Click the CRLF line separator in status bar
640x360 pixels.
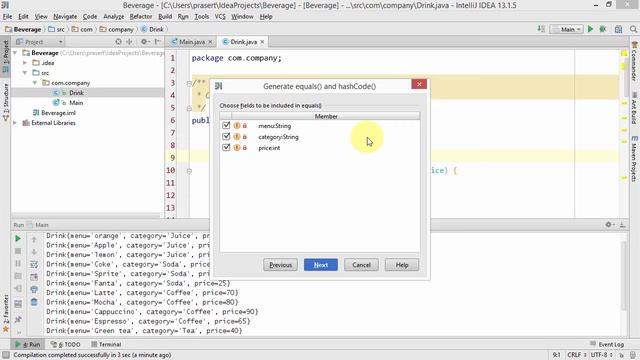576,355
